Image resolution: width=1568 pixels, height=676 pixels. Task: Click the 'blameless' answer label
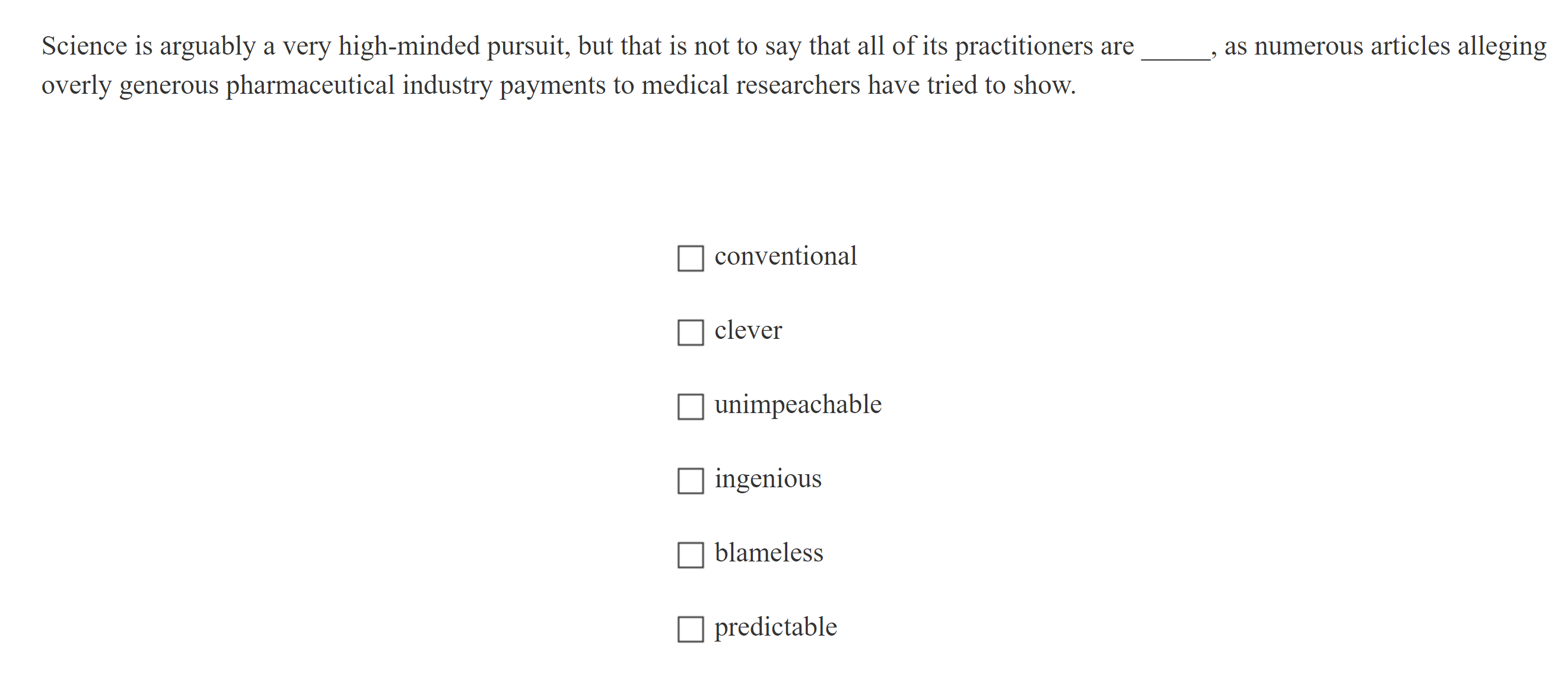768,553
